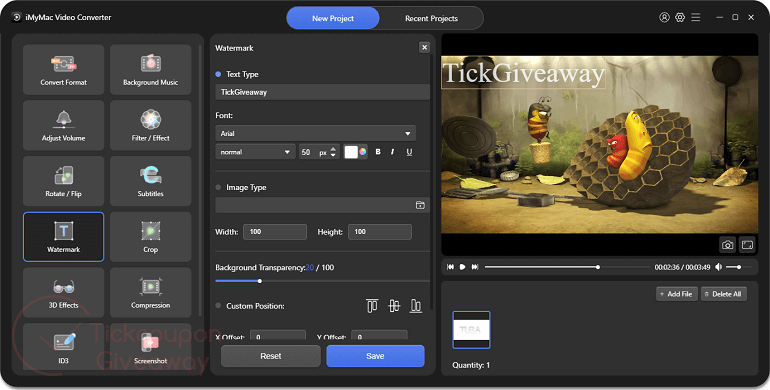770x390 pixels.
Task: Toggle italic text formatting
Action: [392, 152]
